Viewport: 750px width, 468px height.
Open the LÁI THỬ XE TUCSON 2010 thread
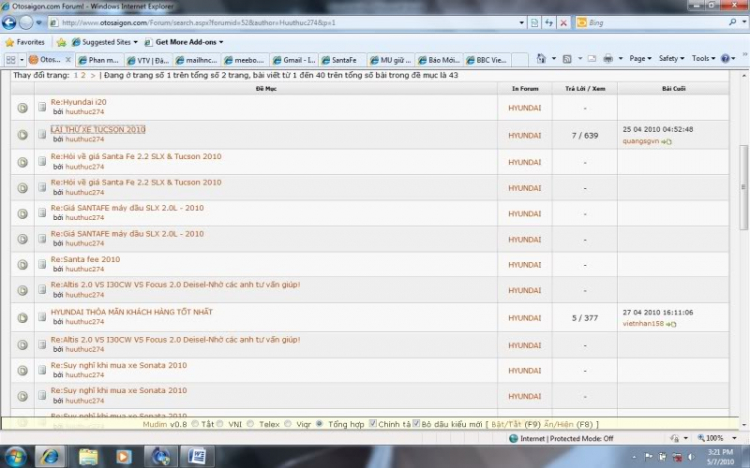pos(98,129)
